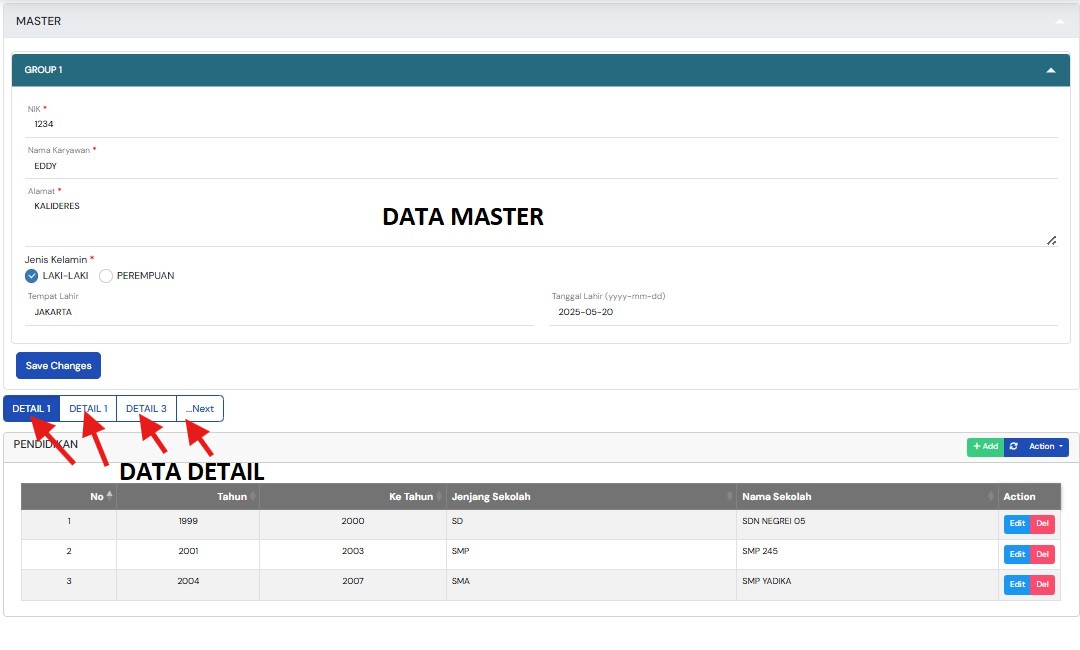Open the DETAIL 3 tab
Viewport: 1080px width, 650px height.
pyautogui.click(x=146, y=408)
